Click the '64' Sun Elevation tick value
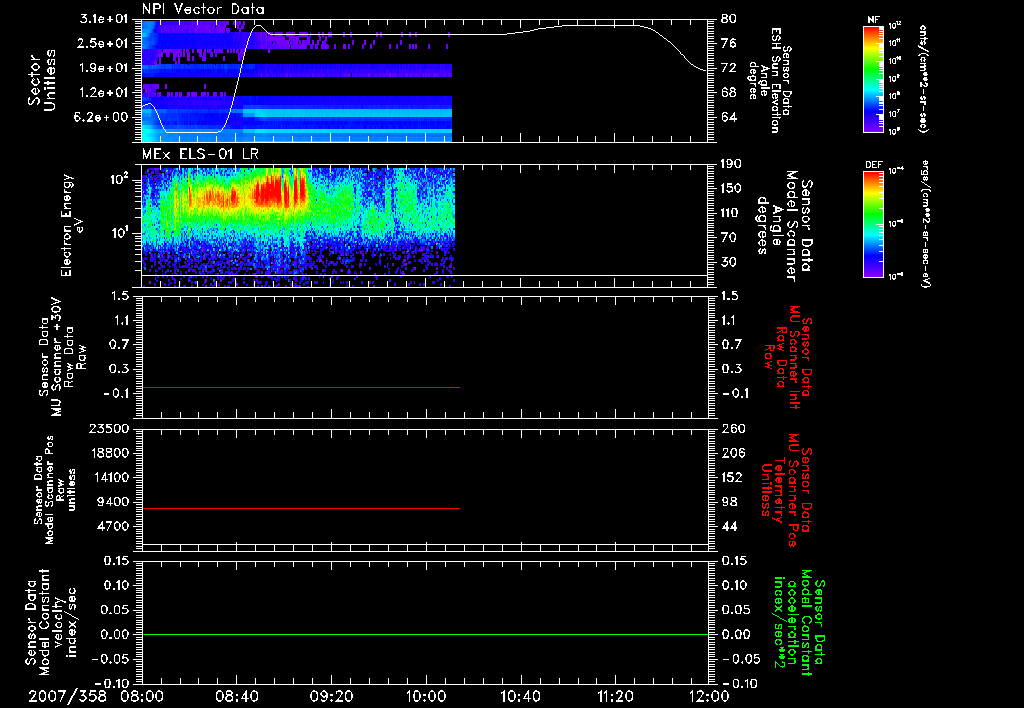The image size is (1024, 708). (729, 117)
